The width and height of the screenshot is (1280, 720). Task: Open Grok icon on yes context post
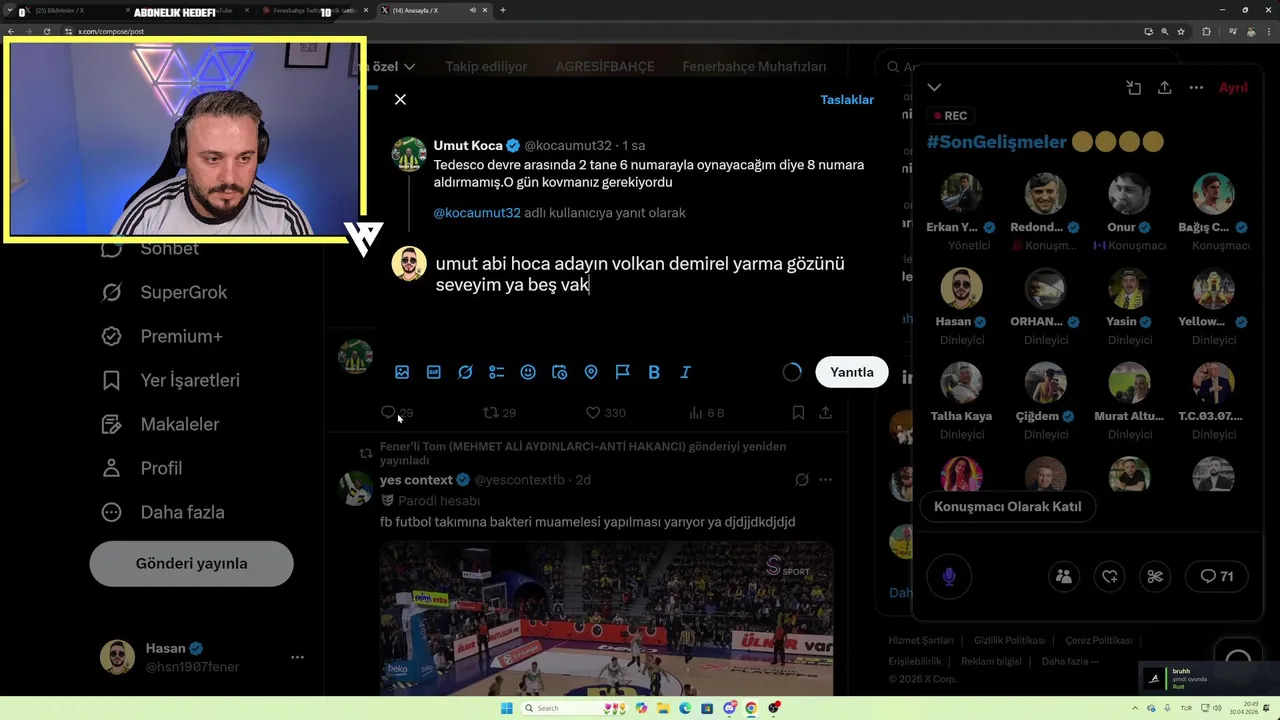point(801,480)
